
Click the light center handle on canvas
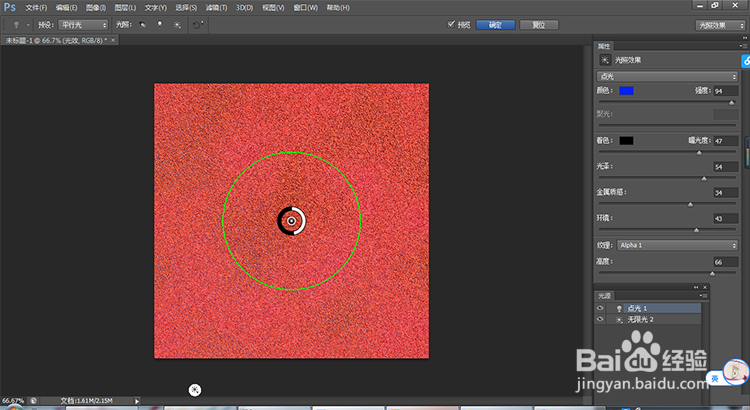click(291, 221)
